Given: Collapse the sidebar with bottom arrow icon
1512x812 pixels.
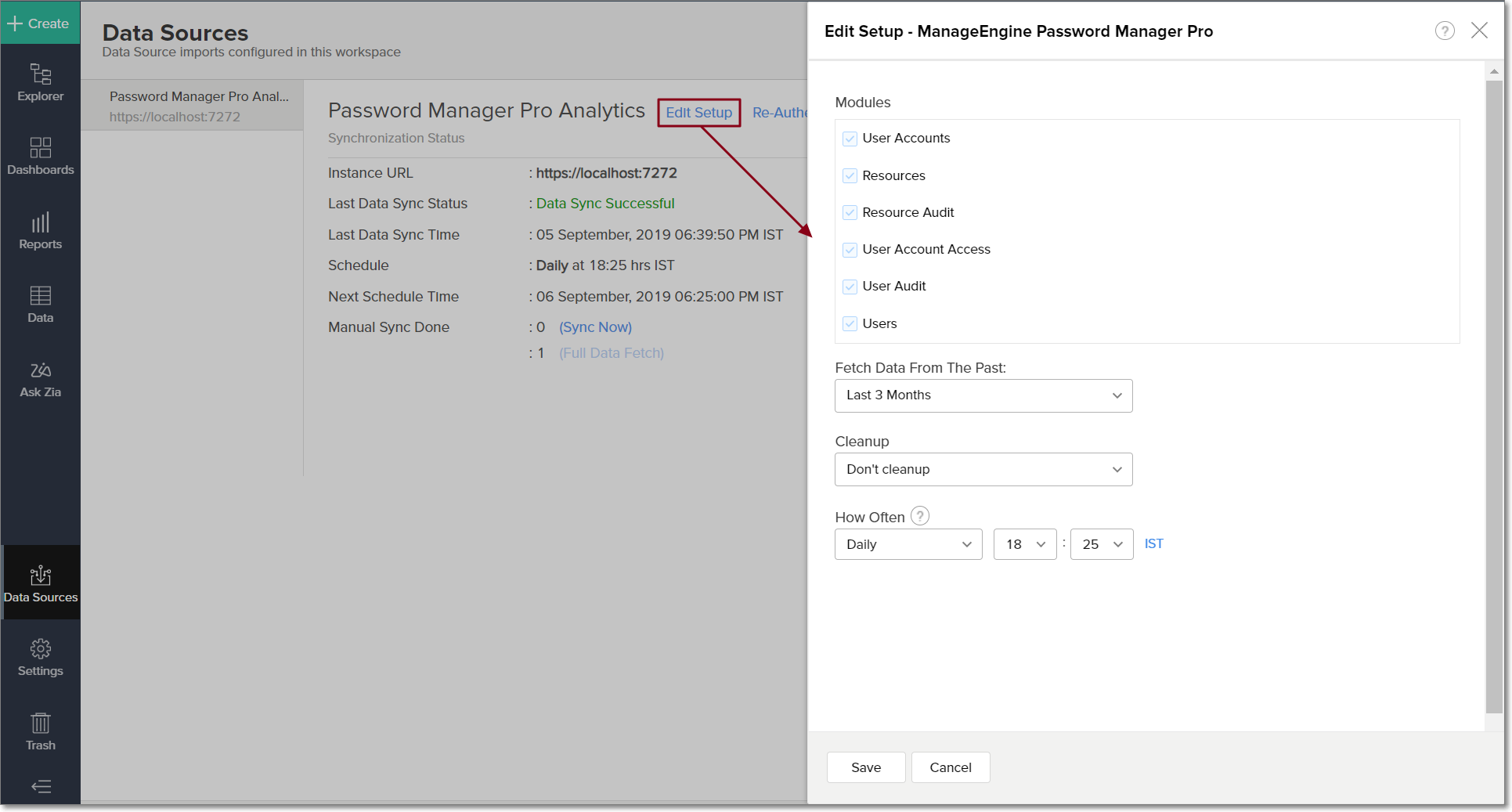Looking at the screenshot, I should click(x=41, y=786).
